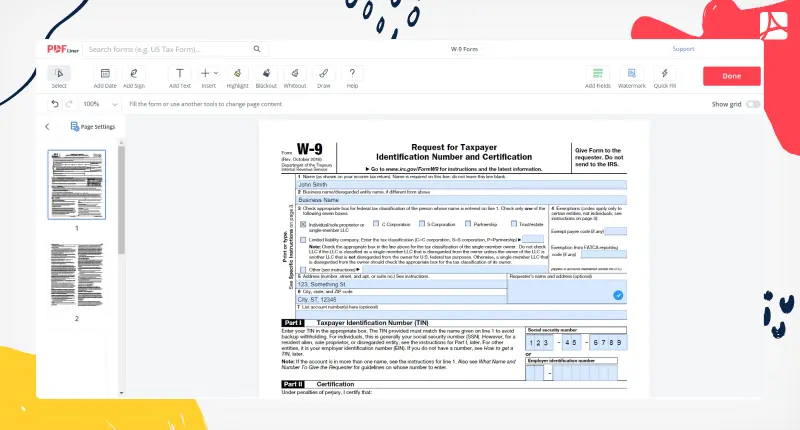Open Page Settings
The image size is (800, 430).
[93, 127]
